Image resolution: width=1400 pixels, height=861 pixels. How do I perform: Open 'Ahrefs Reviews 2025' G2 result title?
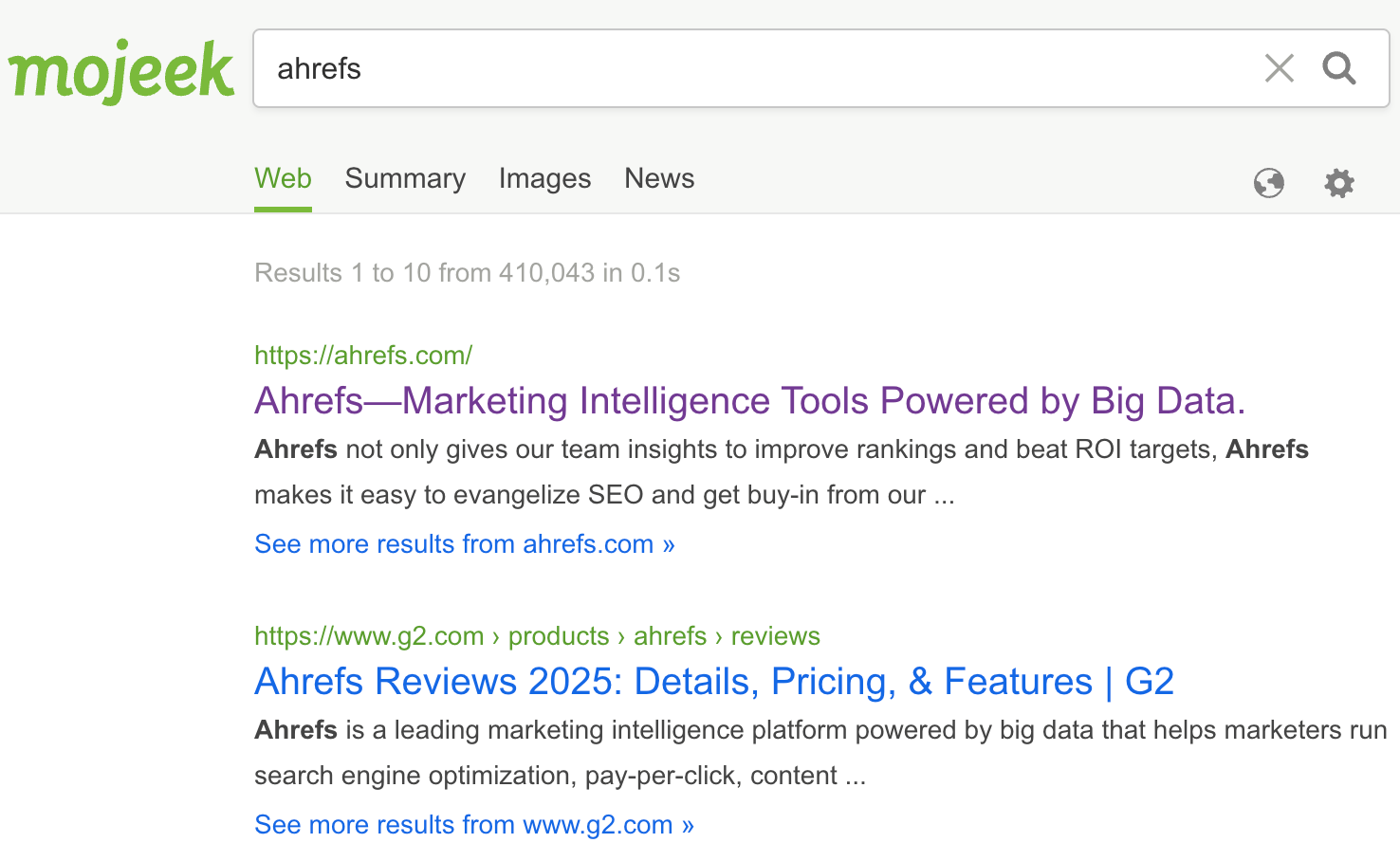click(714, 682)
